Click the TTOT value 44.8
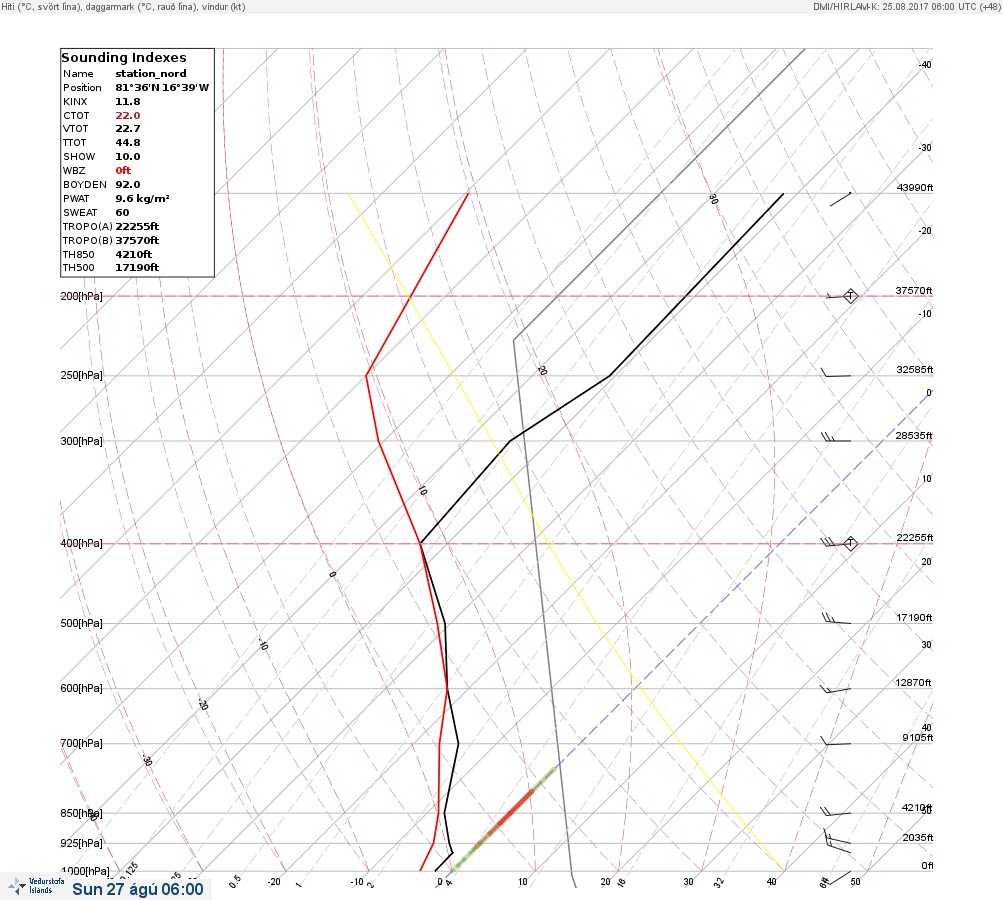 point(128,143)
